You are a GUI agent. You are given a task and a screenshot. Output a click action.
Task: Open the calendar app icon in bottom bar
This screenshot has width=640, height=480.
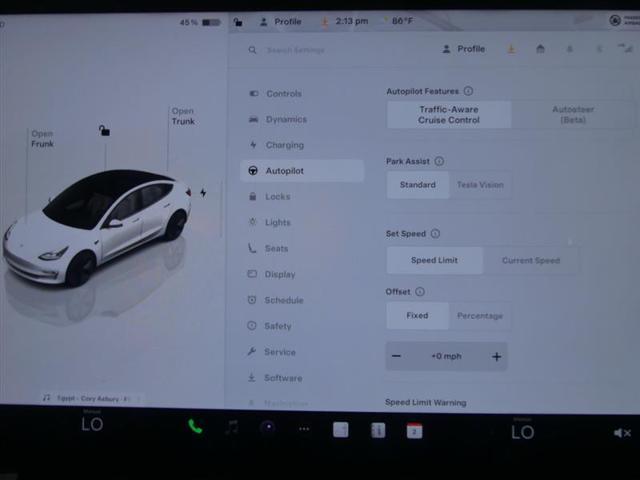pos(414,431)
